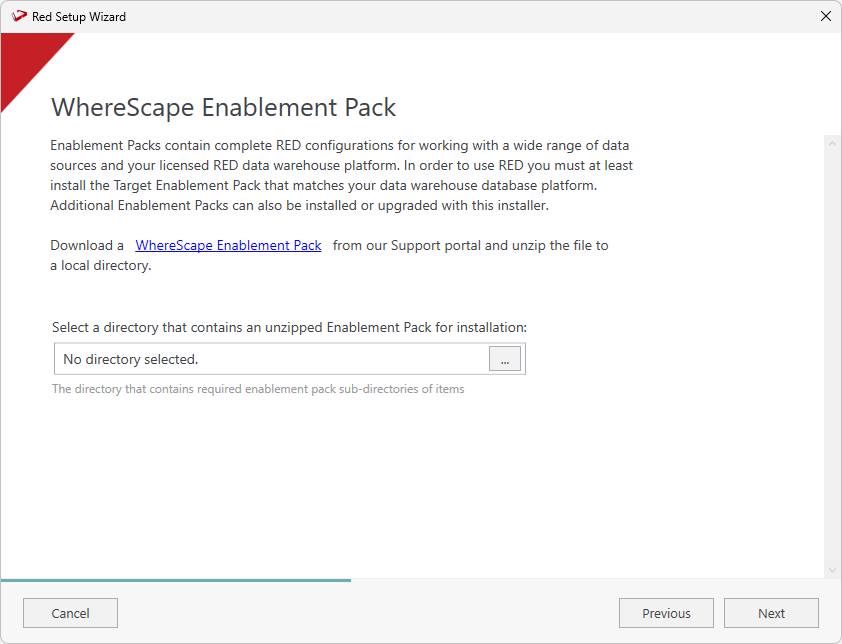Open the WhereScape Enablement Pack download link
Image resolution: width=842 pixels, height=644 pixels.
[x=228, y=245]
